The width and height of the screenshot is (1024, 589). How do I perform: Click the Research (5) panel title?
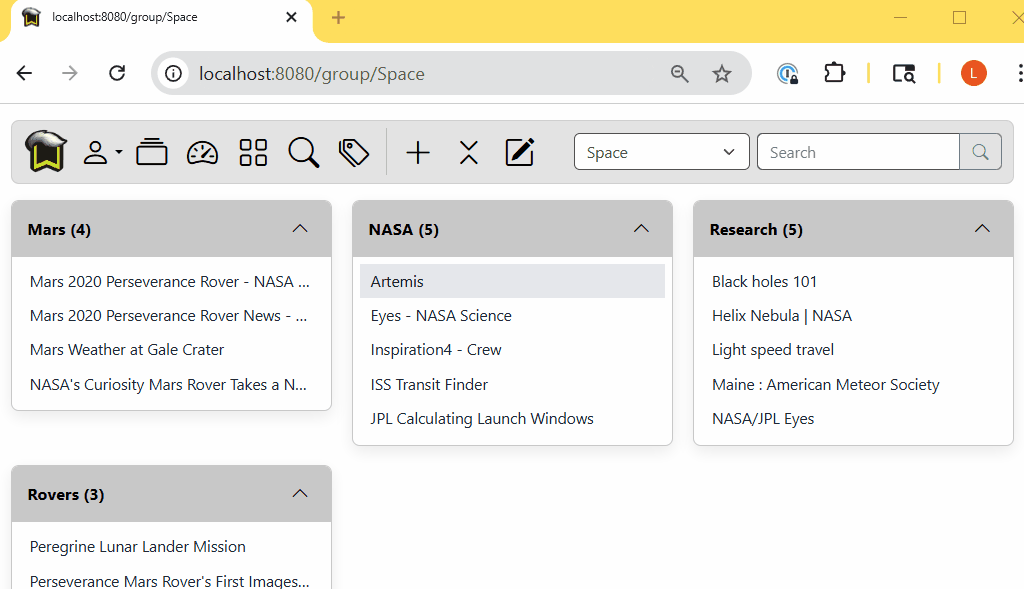(x=756, y=230)
